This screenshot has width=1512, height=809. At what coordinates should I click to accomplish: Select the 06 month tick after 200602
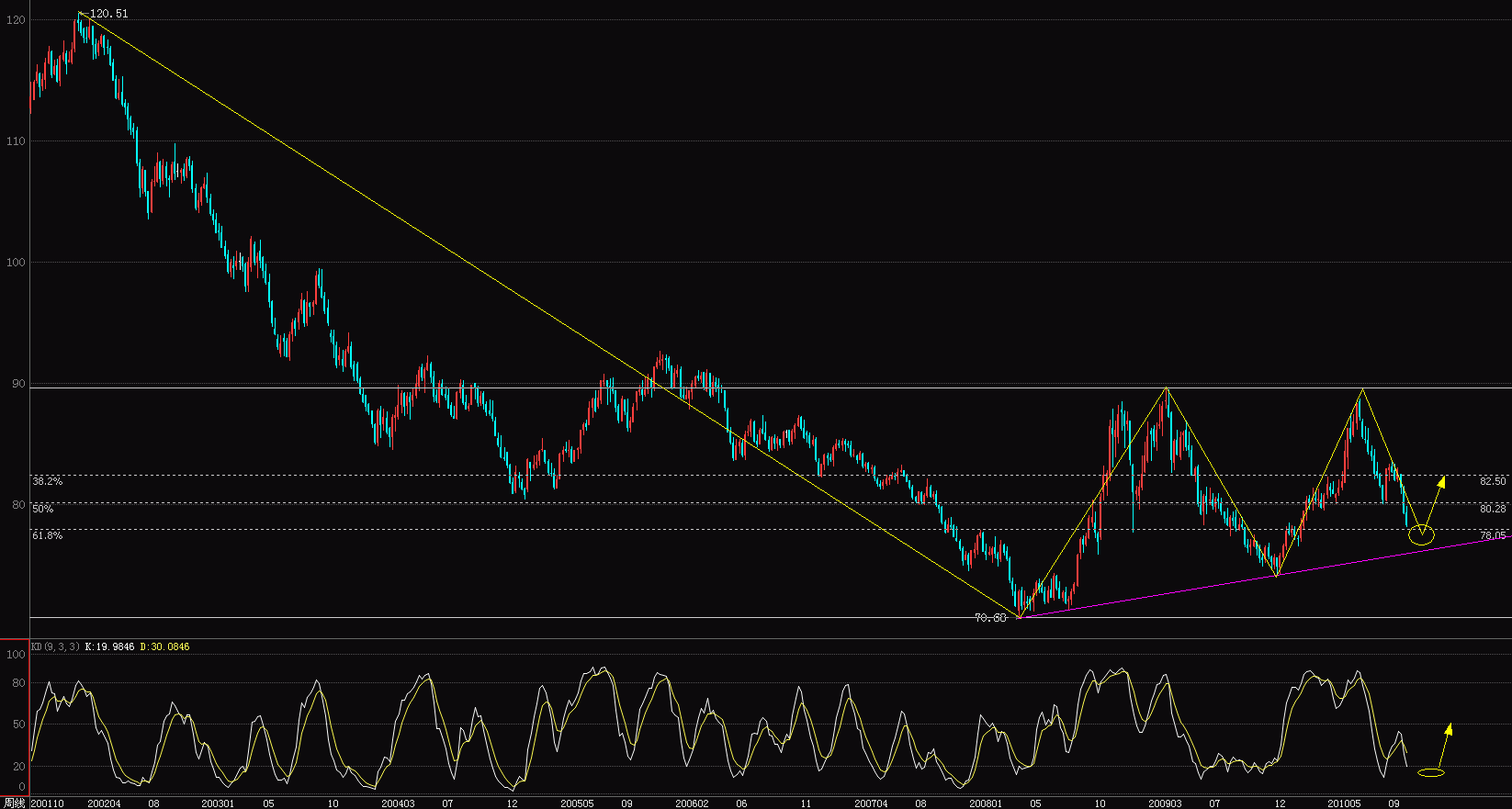click(x=741, y=803)
